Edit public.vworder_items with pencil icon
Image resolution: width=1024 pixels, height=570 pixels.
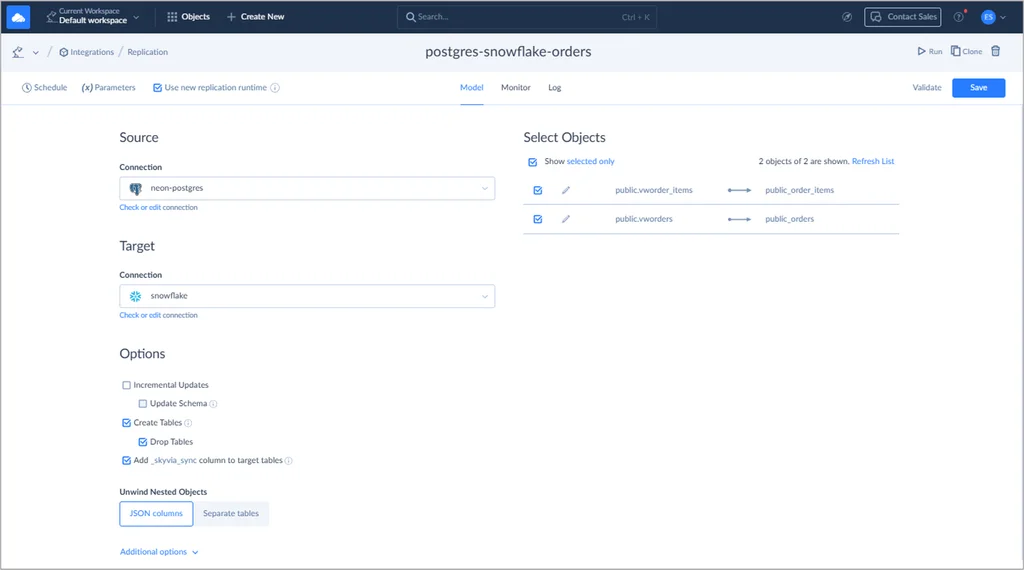[x=566, y=191]
